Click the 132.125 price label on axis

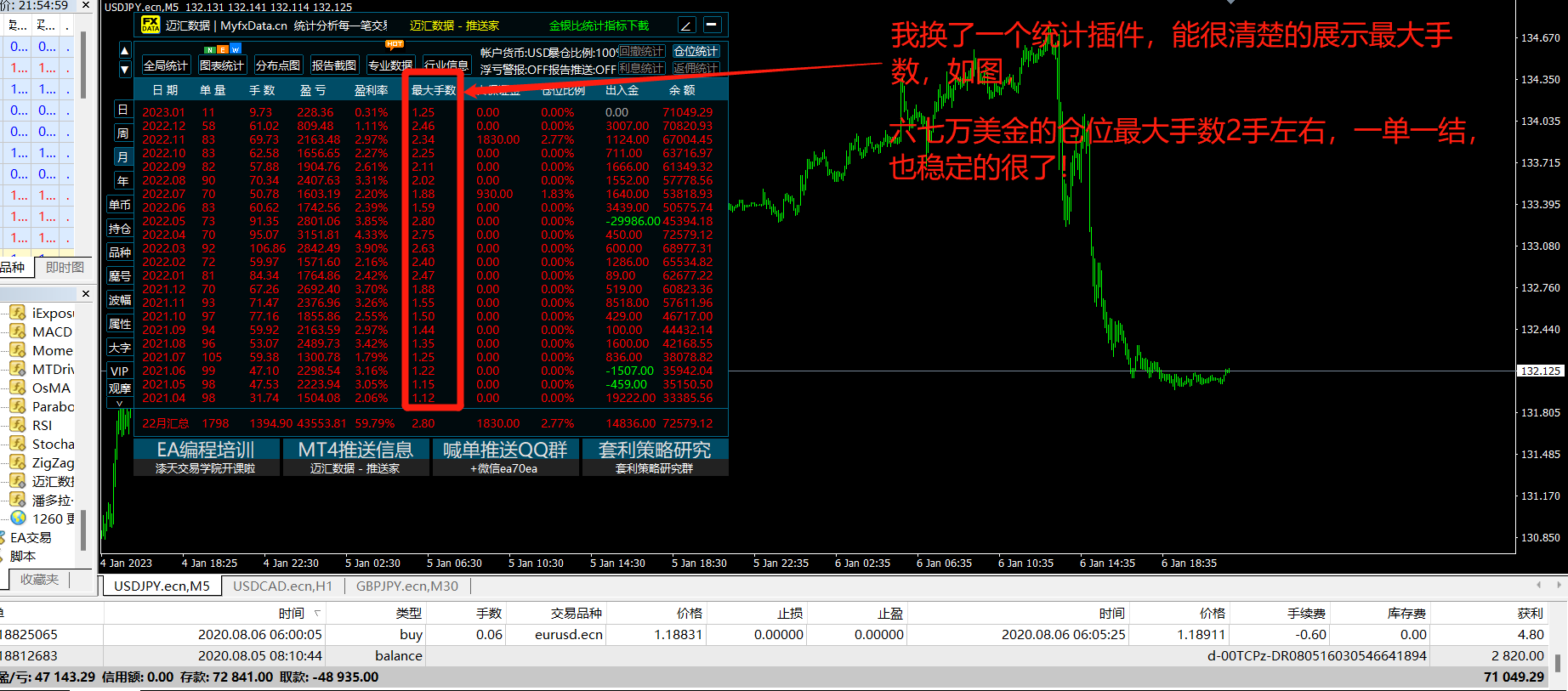pyautogui.click(x=1540, y=371)
